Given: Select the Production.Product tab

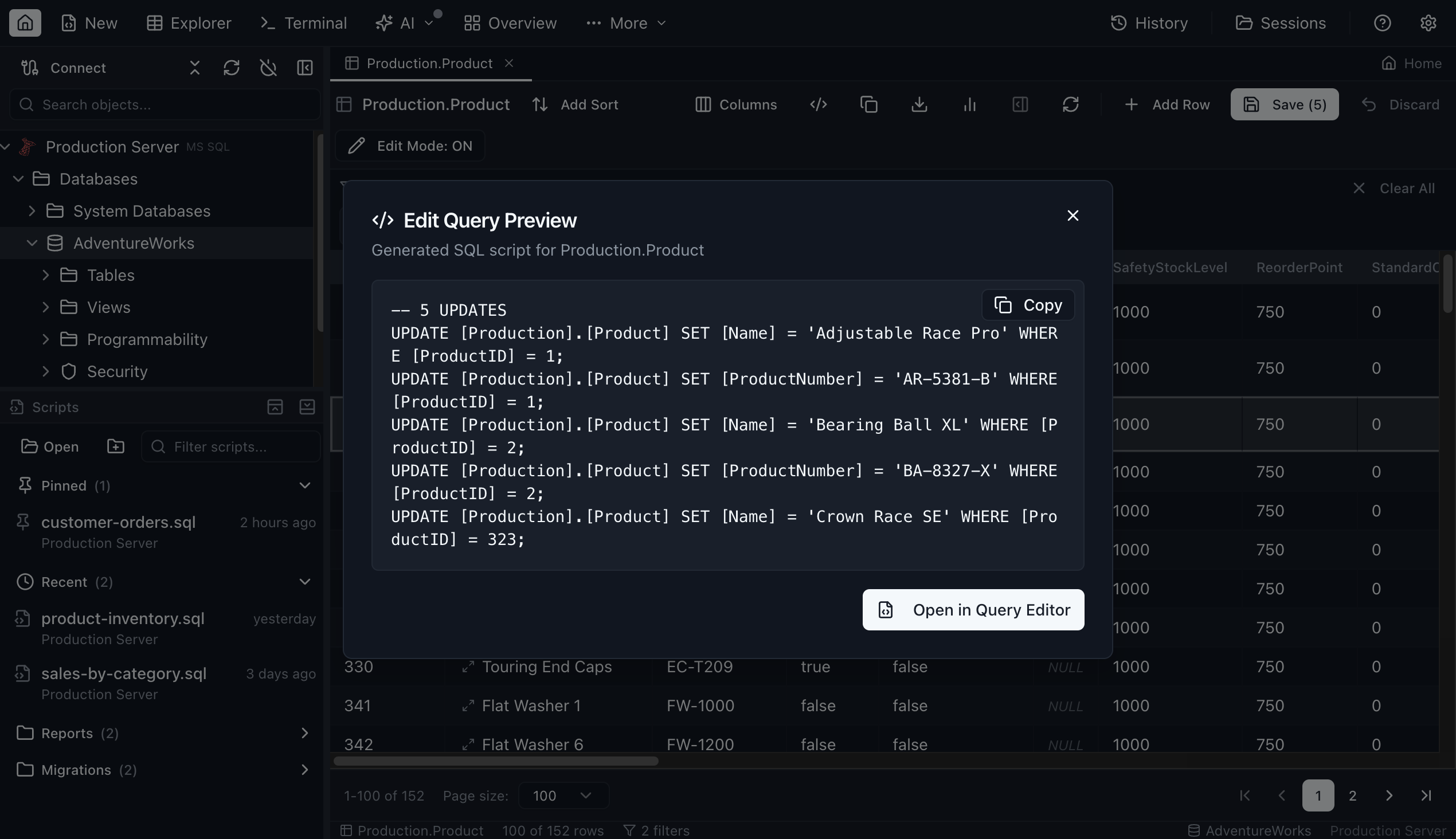Looking at the screenshot, I should pyautogui.click(x=429, y=64).
